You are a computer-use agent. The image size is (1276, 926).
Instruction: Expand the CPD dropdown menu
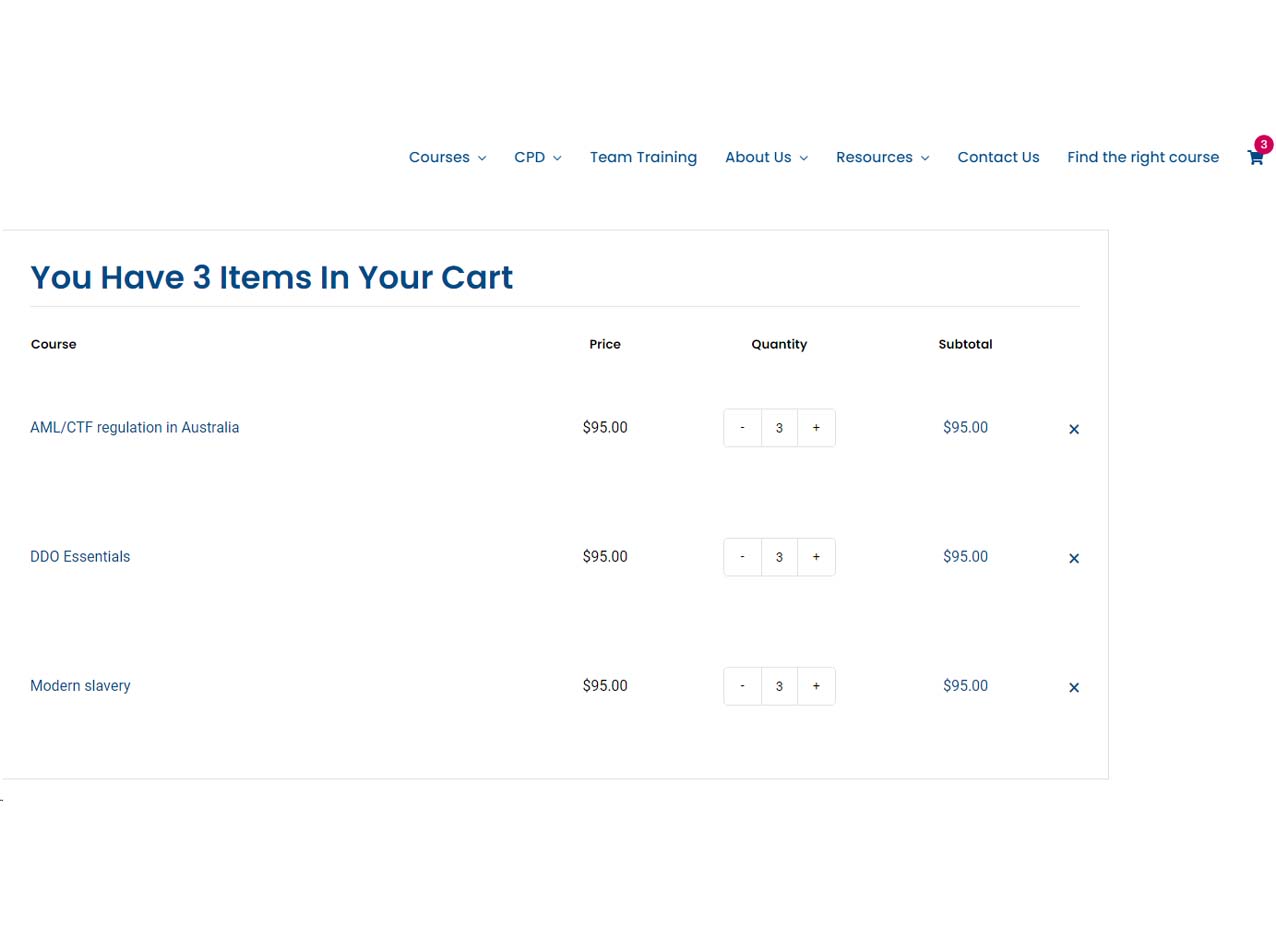(x=537, y=157)
